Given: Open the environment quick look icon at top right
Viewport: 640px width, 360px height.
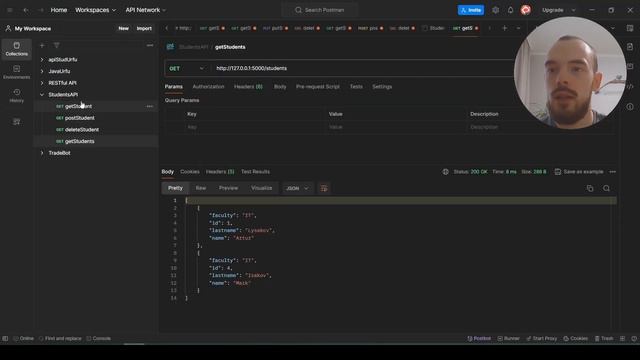Looking at the screenshot, I should point(630,28).
